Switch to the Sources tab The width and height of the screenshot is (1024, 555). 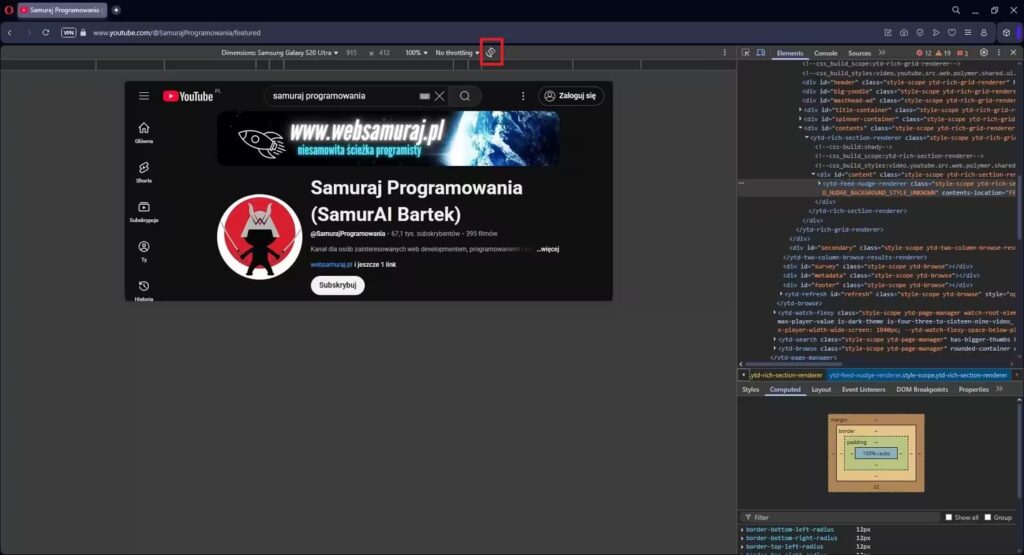(859, 53)
